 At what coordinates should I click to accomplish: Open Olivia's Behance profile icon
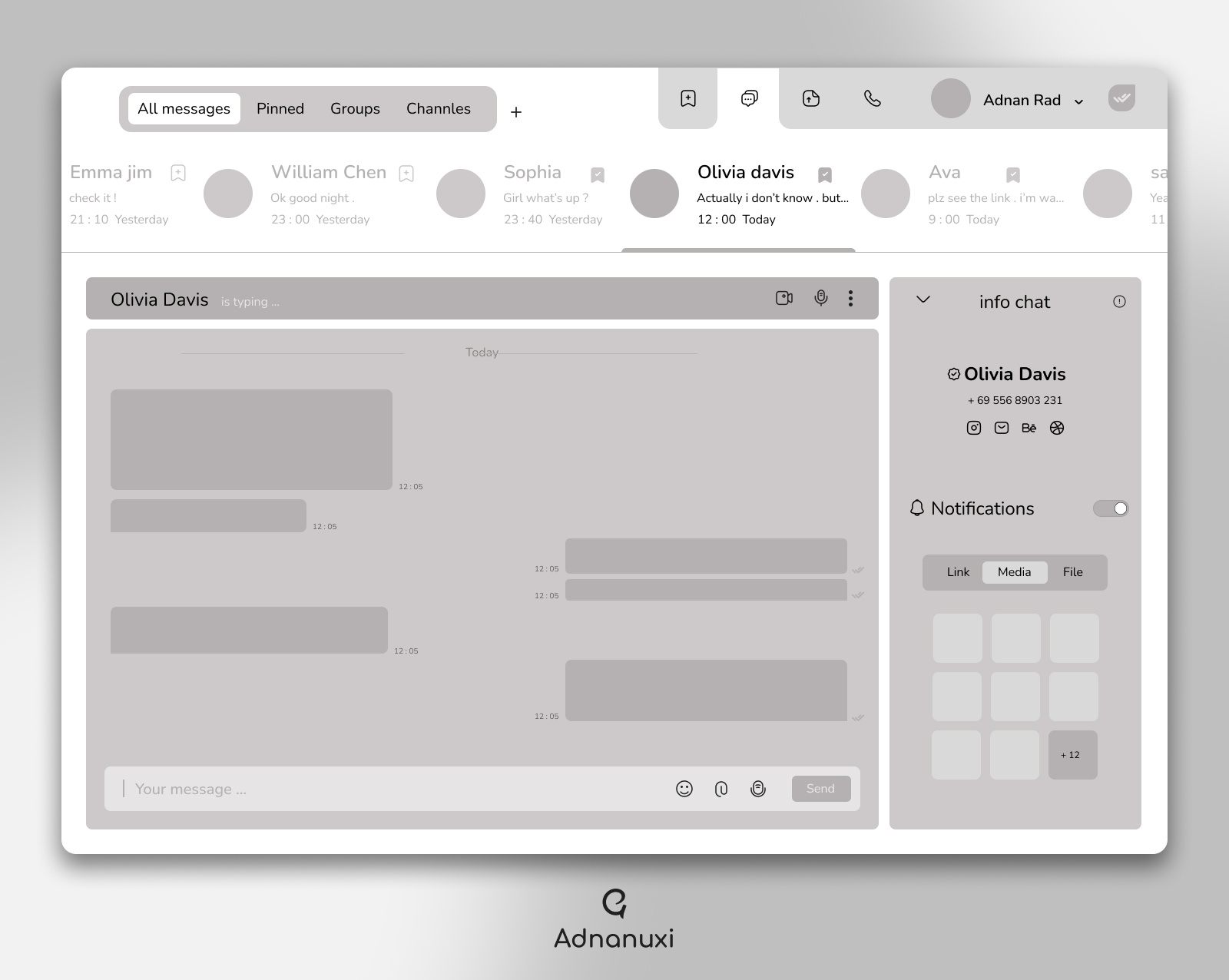1029,428
